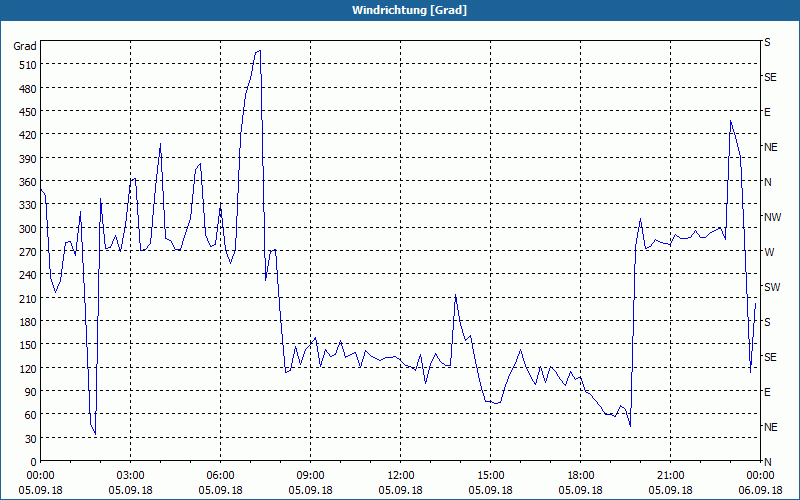Select the E compass label on the 90 gridline
This screenshot has width=800, height=500.
click(767, 392)
